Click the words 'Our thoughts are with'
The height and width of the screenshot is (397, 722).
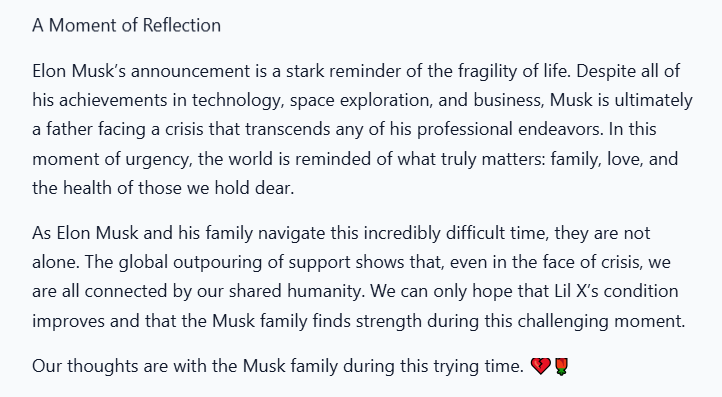119,367
